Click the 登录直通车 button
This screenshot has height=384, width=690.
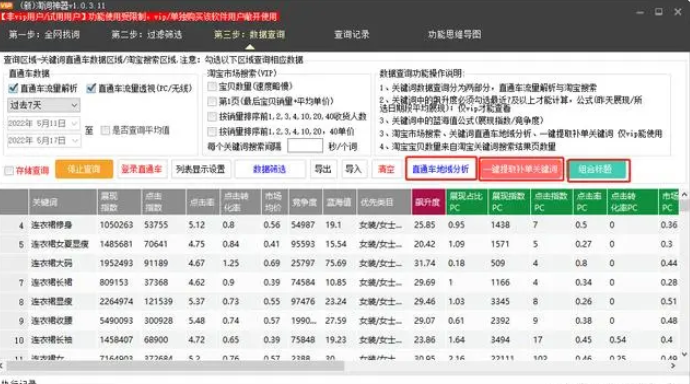(142, 169)
